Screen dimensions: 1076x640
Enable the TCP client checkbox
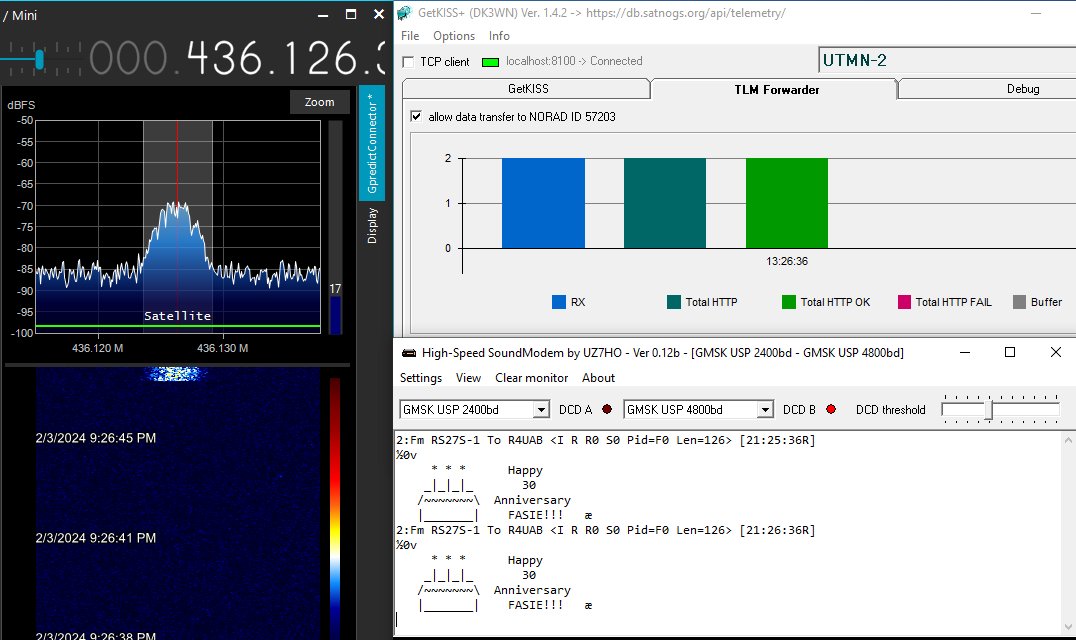408,62
